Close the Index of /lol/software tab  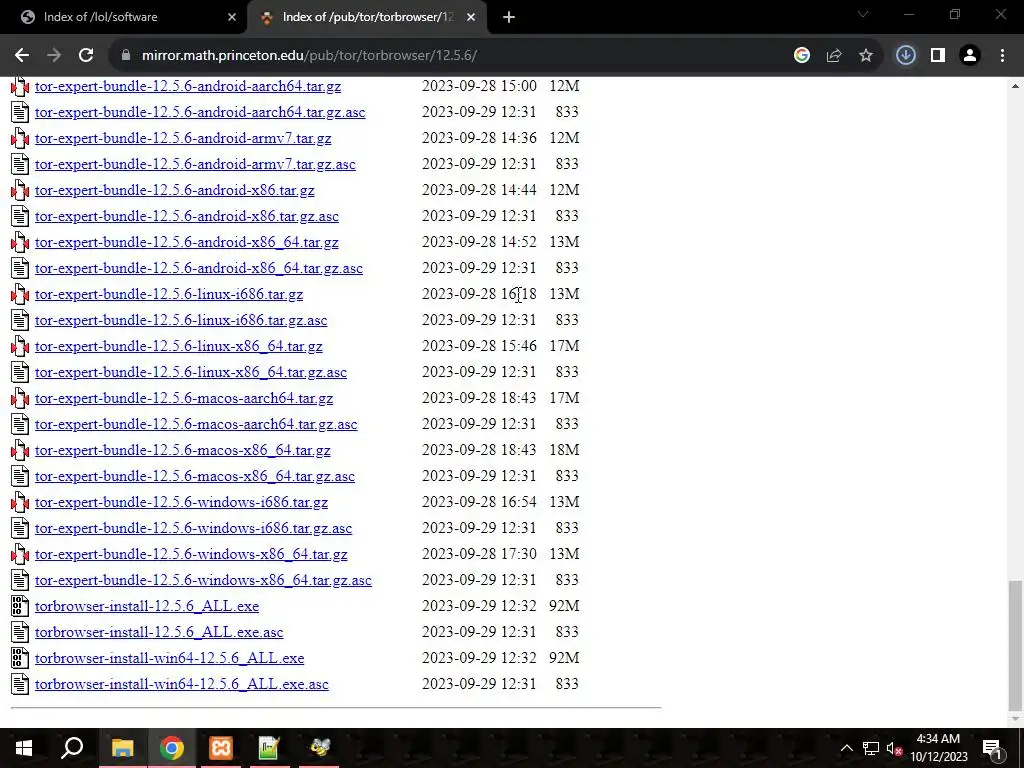pyautogui.click(x=232, y=17)
